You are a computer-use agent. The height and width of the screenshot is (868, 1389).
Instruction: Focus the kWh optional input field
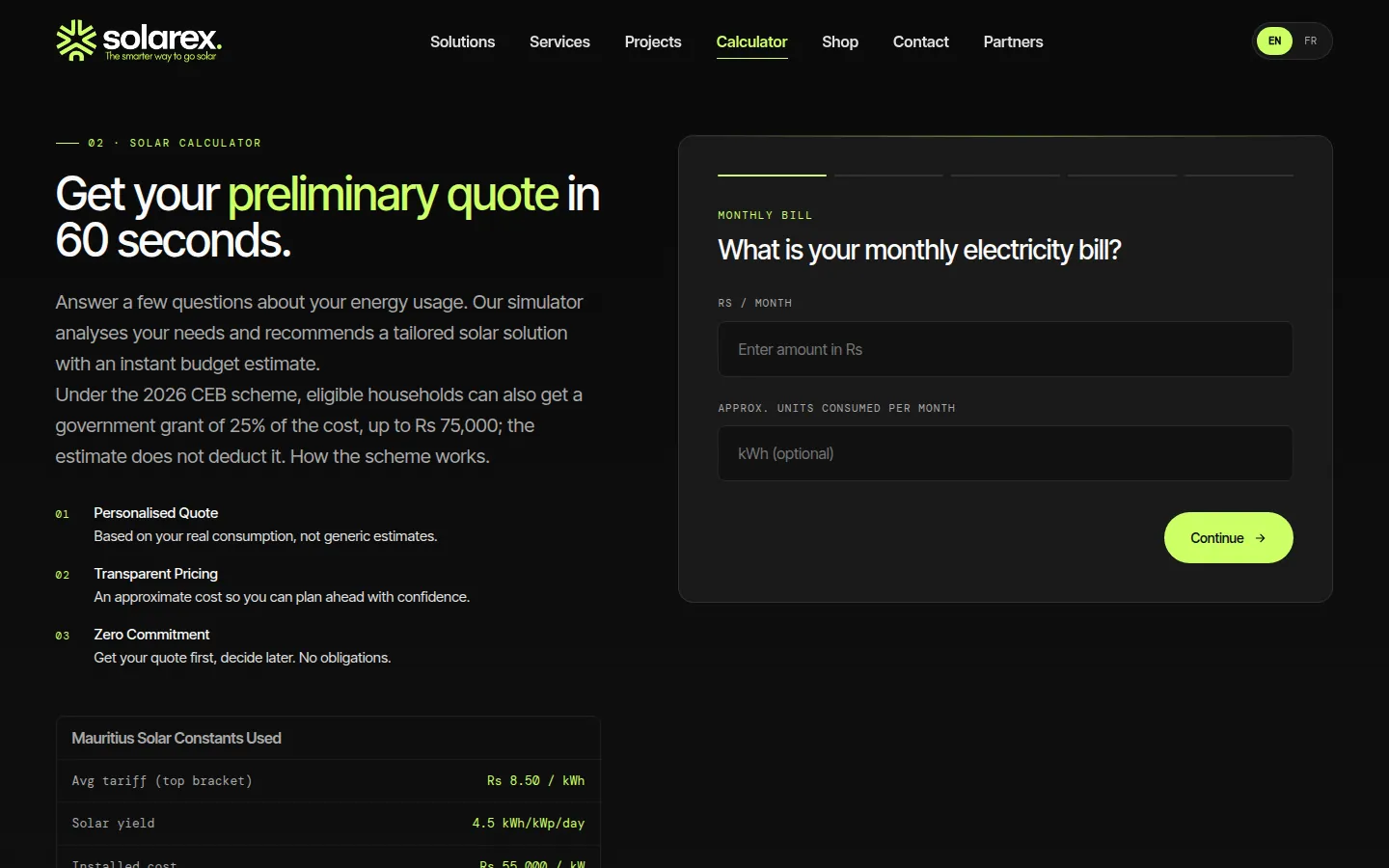[x=1005, y=453]
